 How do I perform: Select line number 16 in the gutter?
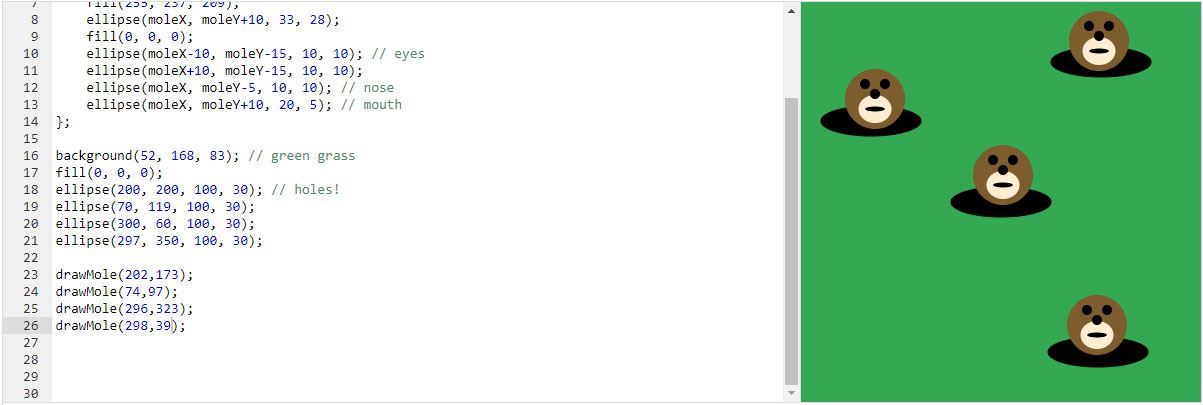click(30, 155)
